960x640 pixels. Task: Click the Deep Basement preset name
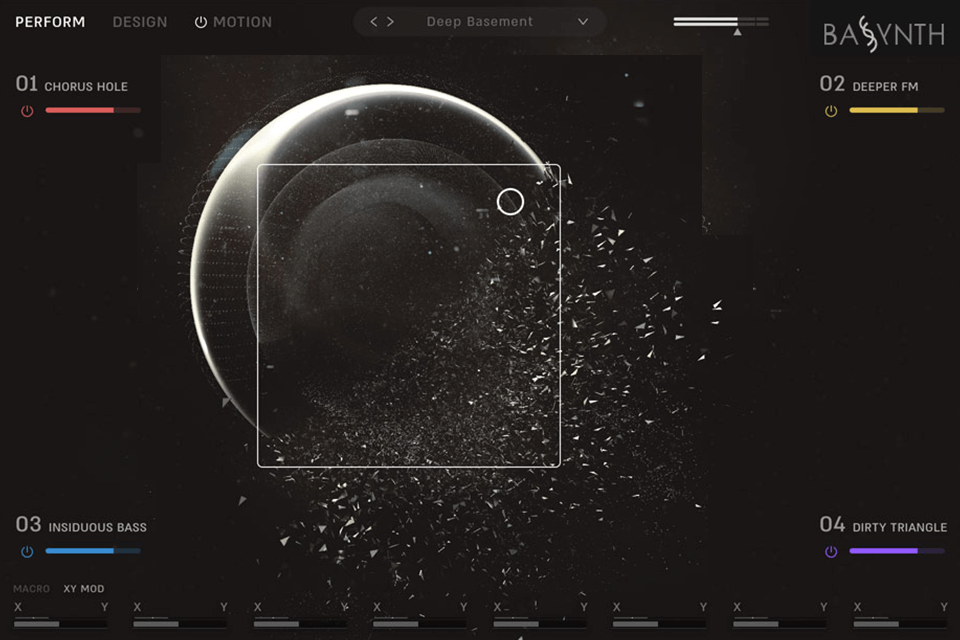[x=479, y=21]
